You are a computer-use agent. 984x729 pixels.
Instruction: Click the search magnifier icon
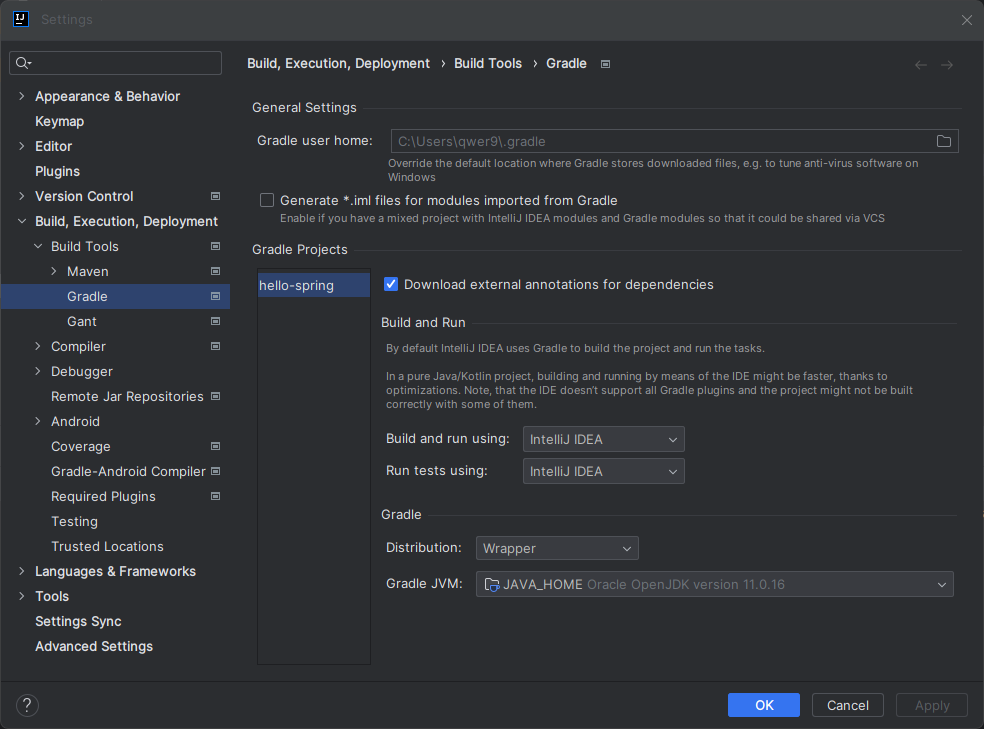click(23, 63)
